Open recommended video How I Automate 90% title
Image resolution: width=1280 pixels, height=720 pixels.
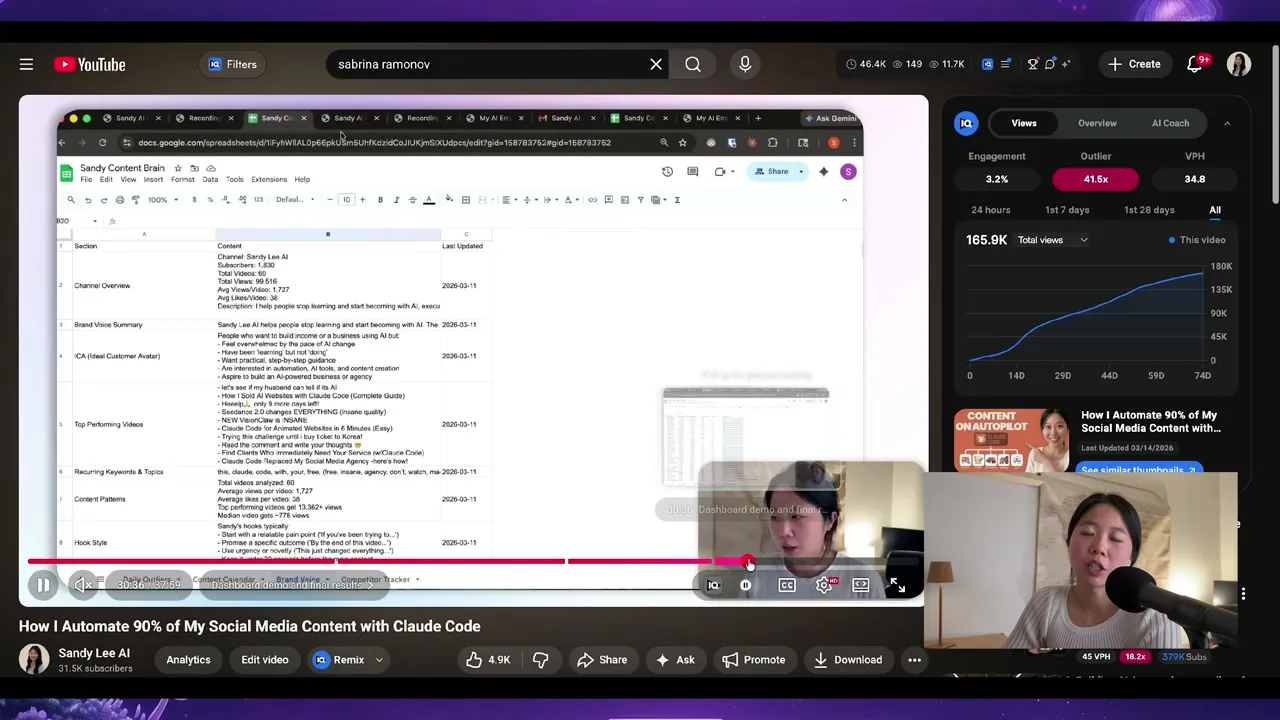click(x=1151, y=421)
